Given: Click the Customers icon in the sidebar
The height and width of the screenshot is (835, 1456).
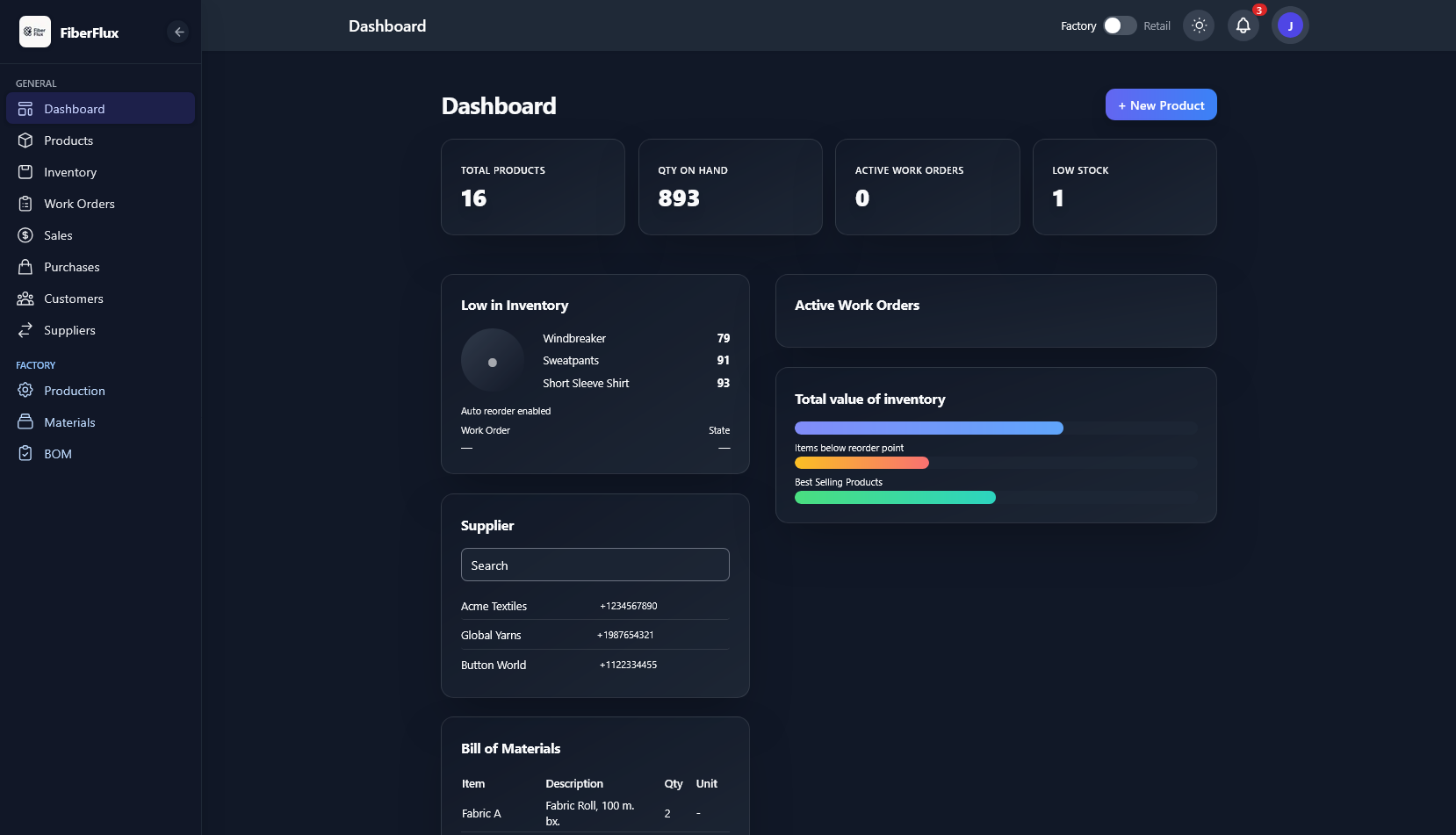Looking at the screenshot, I should [25, 299].
